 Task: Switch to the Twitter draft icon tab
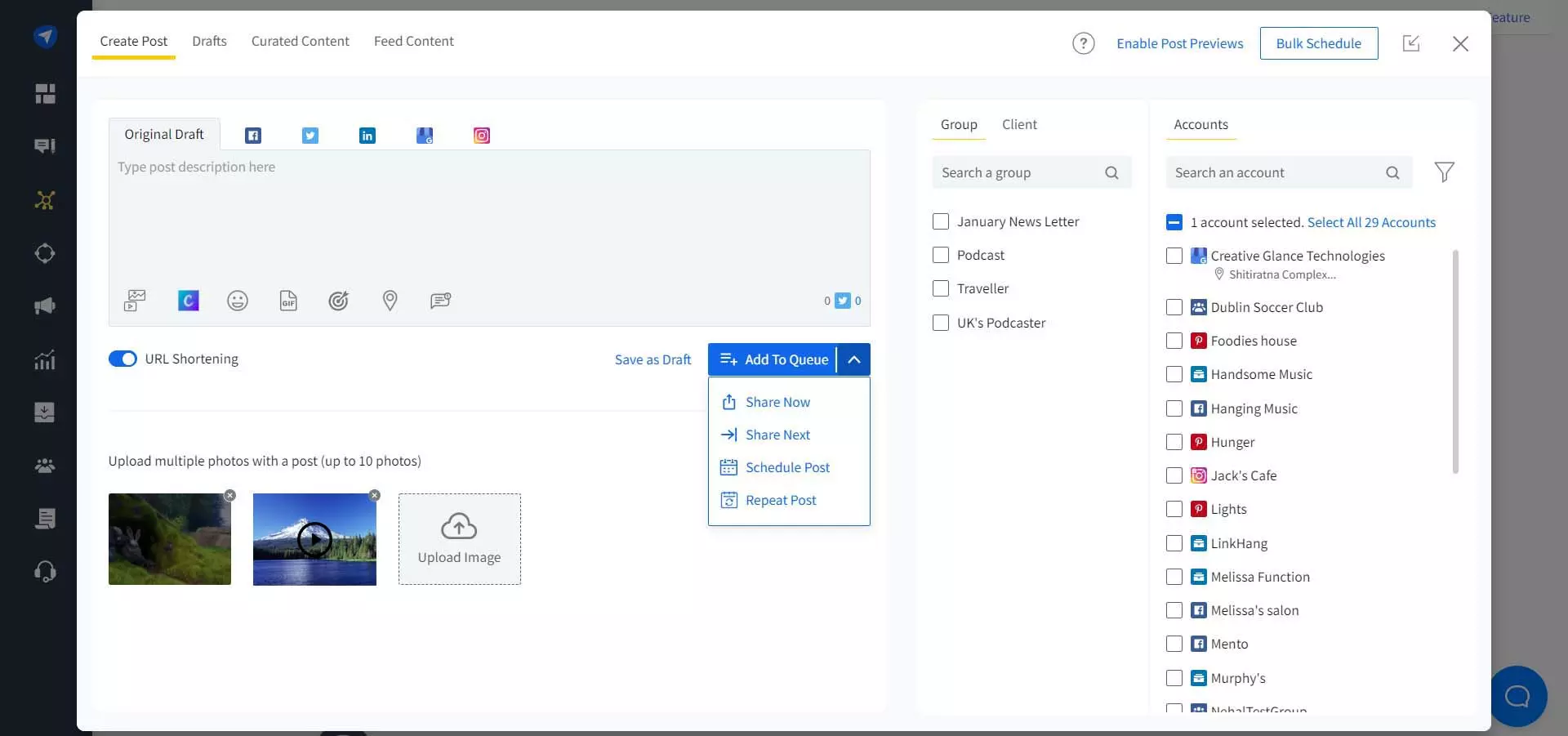point(310,136)
